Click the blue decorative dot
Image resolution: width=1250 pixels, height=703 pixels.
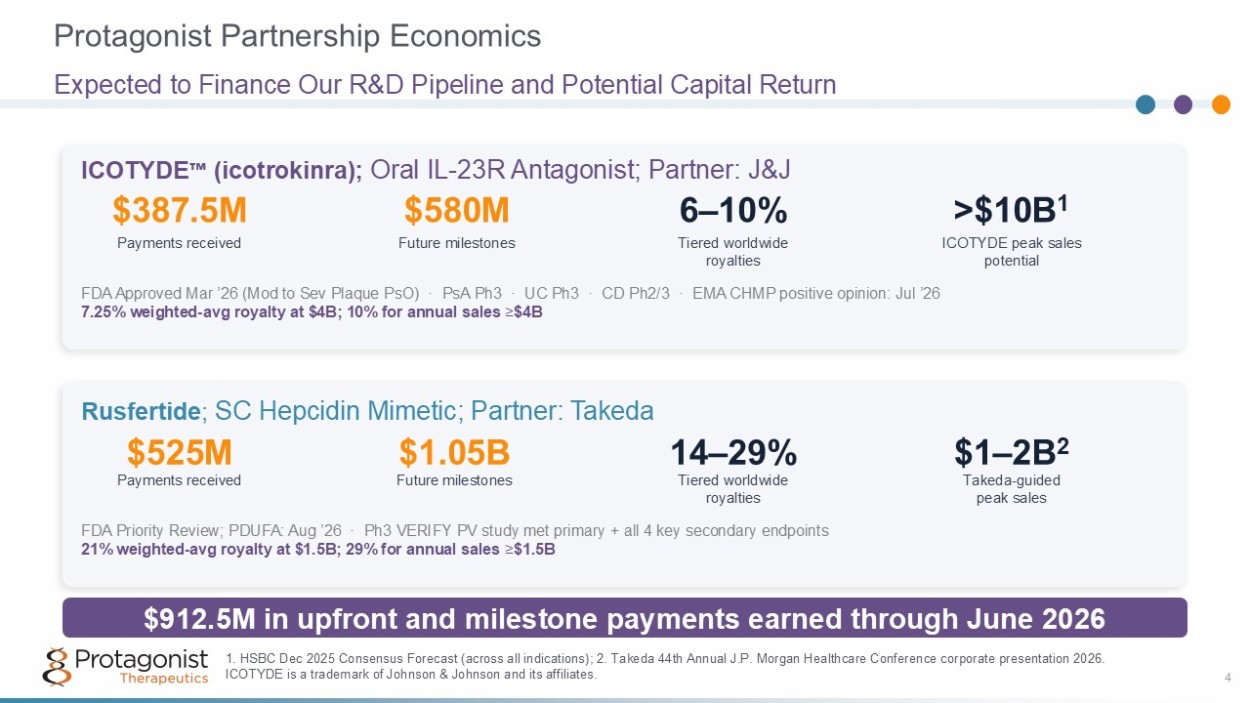1146,104
